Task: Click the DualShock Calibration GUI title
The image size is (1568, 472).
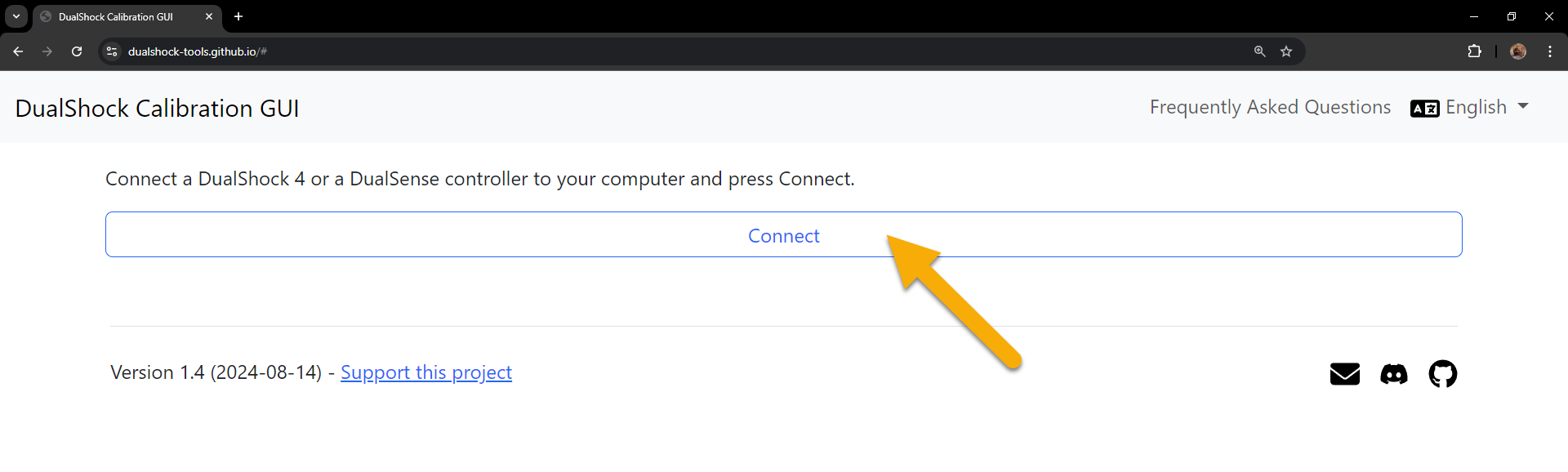Action: [x=157, y=108]
